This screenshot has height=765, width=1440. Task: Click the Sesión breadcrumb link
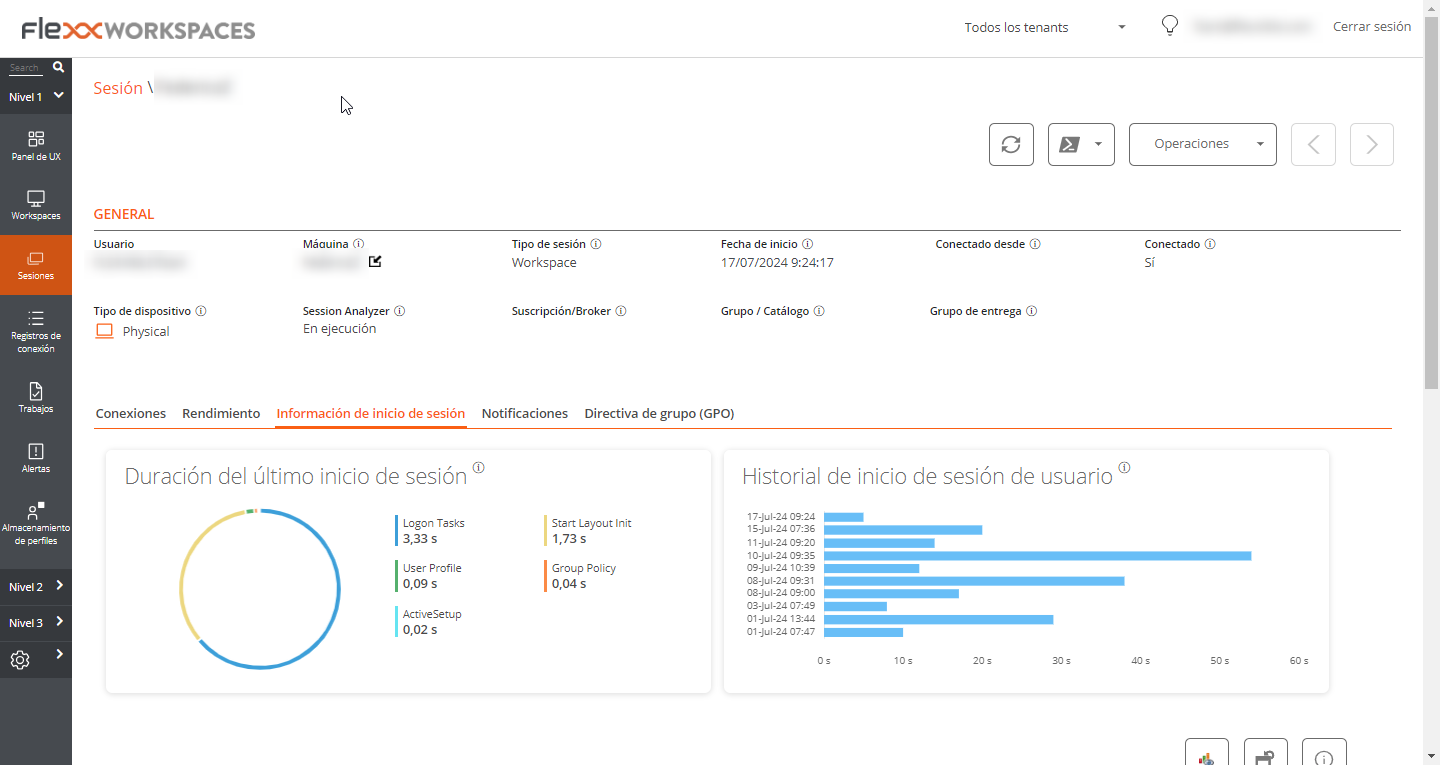[x=118, y=88]
